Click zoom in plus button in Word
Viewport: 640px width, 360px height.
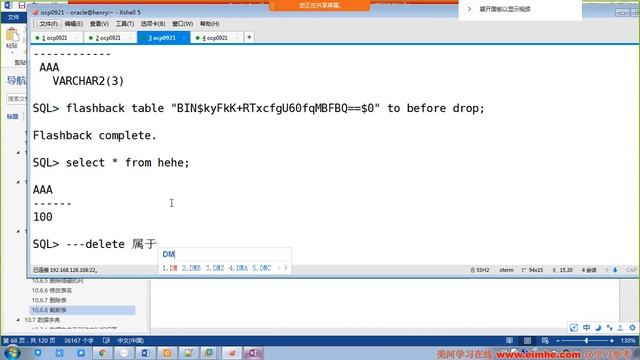coord(612,340)
